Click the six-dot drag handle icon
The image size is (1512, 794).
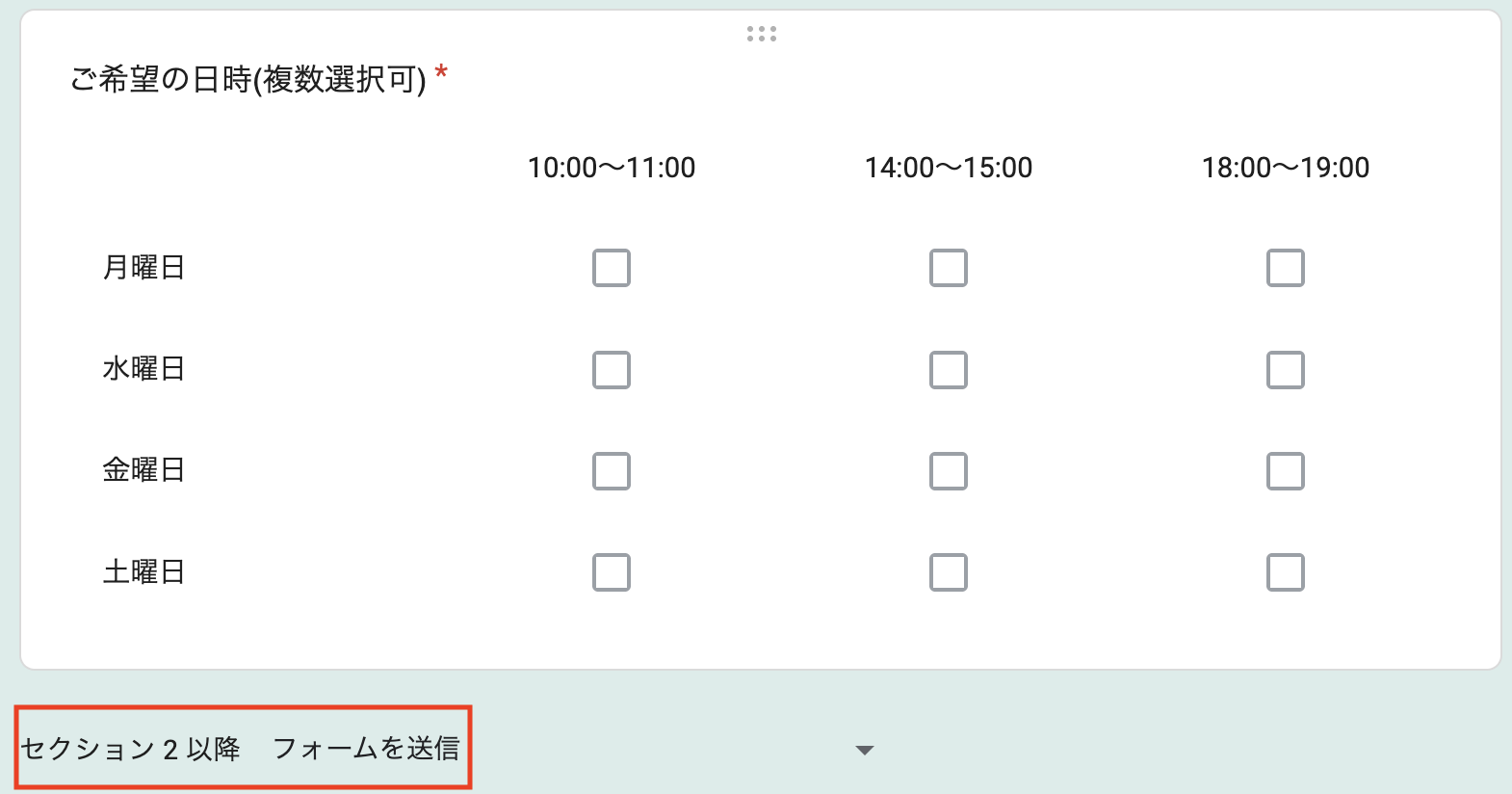[761, 34]
